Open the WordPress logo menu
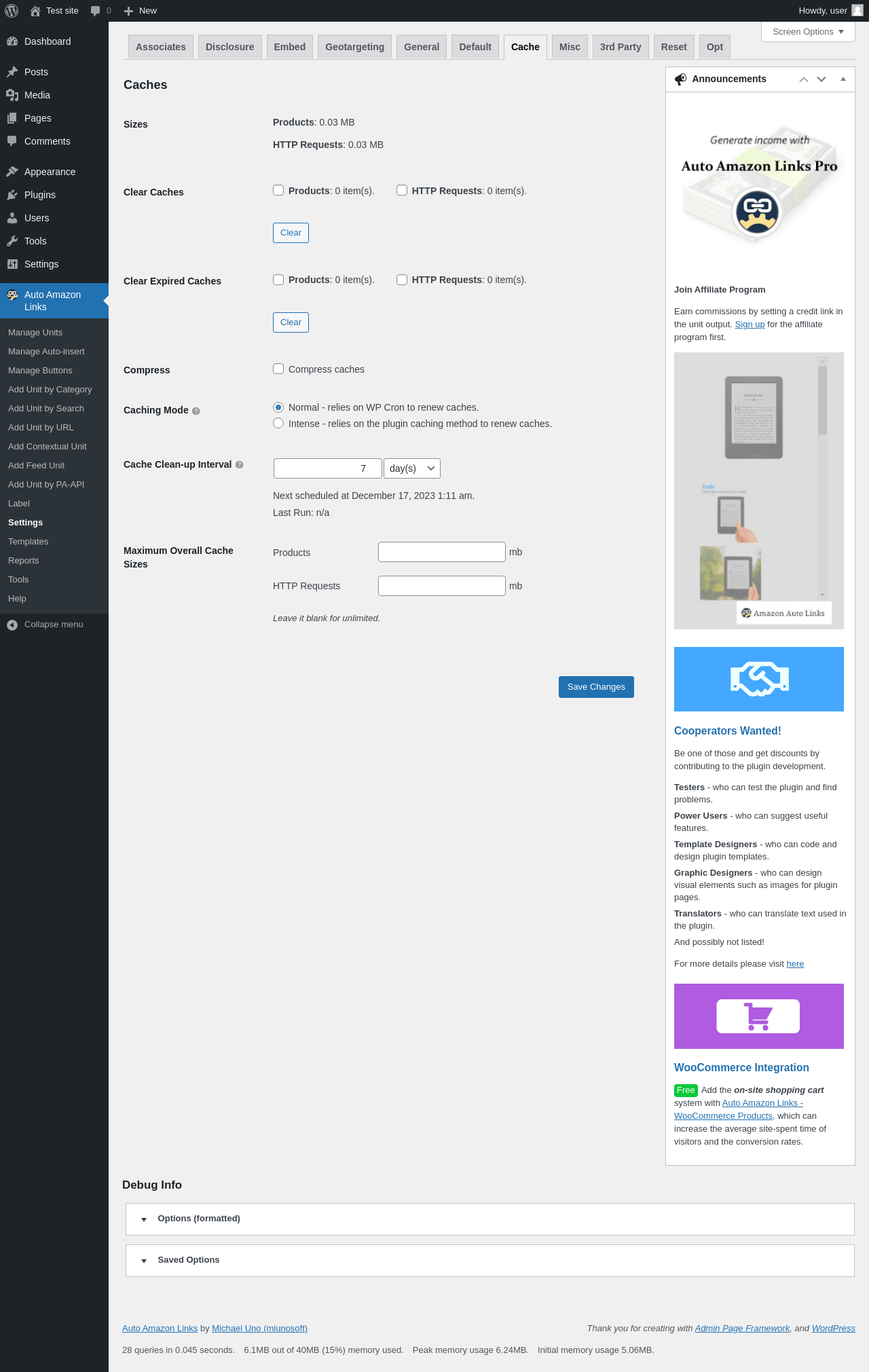Screen dimensions: 869x1372 coord(12,11)
